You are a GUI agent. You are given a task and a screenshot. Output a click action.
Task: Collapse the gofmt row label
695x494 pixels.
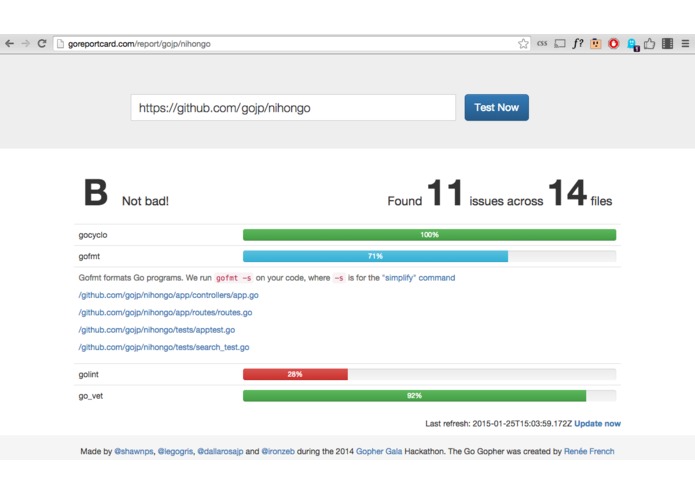89,256
